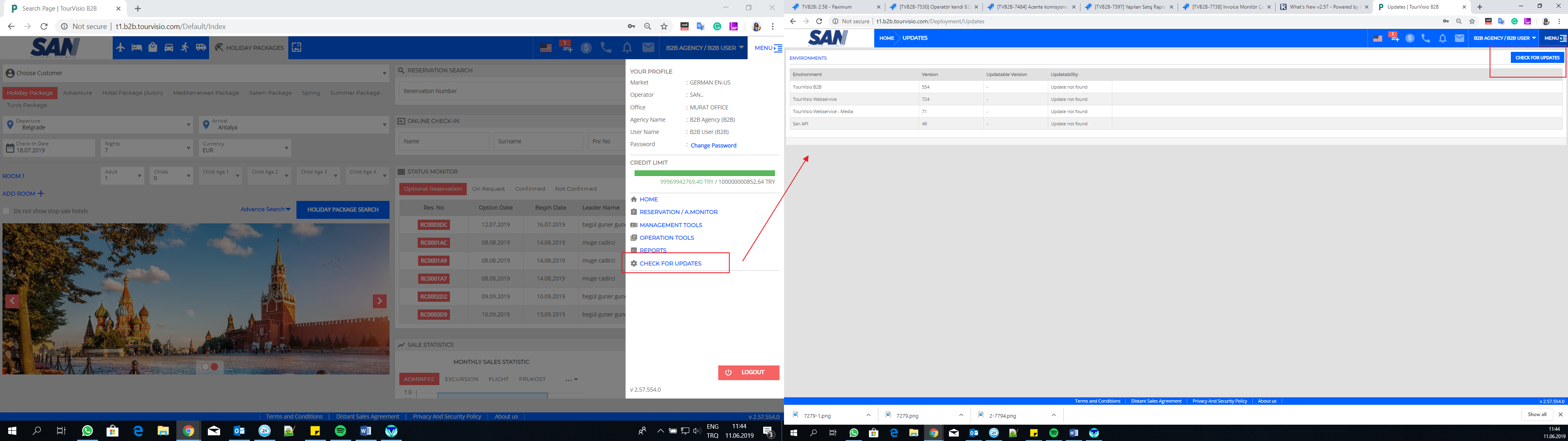Open Spotify from the left taskbar
This screenshot has width=1568, height=441.
pyautogui.click(x=340, y=431)
